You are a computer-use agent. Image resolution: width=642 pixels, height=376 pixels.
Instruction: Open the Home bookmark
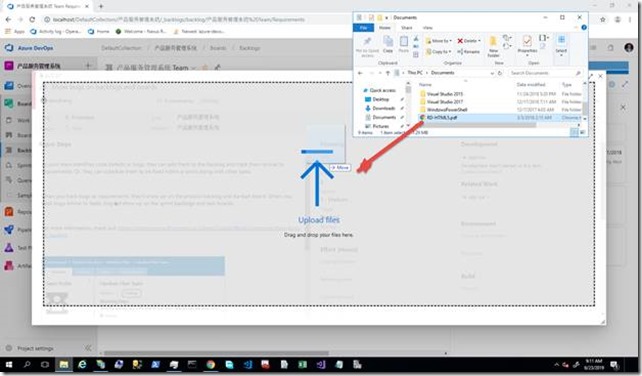(99, 31)
